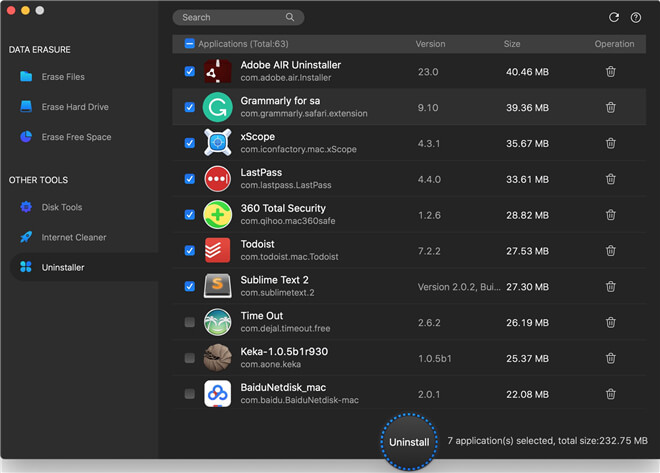Image resolution: width=660 pixels, height=473 pixels.
Task: Click the Erase Hard Drive icon
Action: [x=26, y=106]
